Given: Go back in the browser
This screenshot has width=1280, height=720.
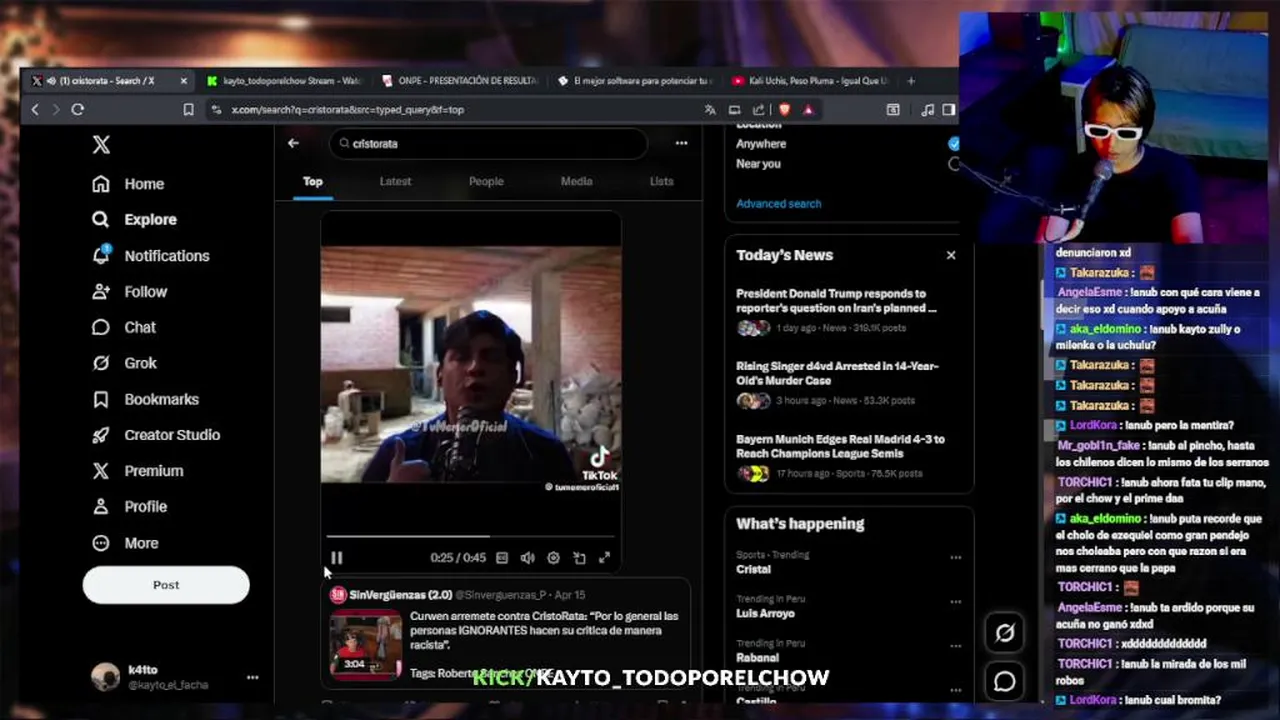Looking at the screenshot, I should coord(35,110).
